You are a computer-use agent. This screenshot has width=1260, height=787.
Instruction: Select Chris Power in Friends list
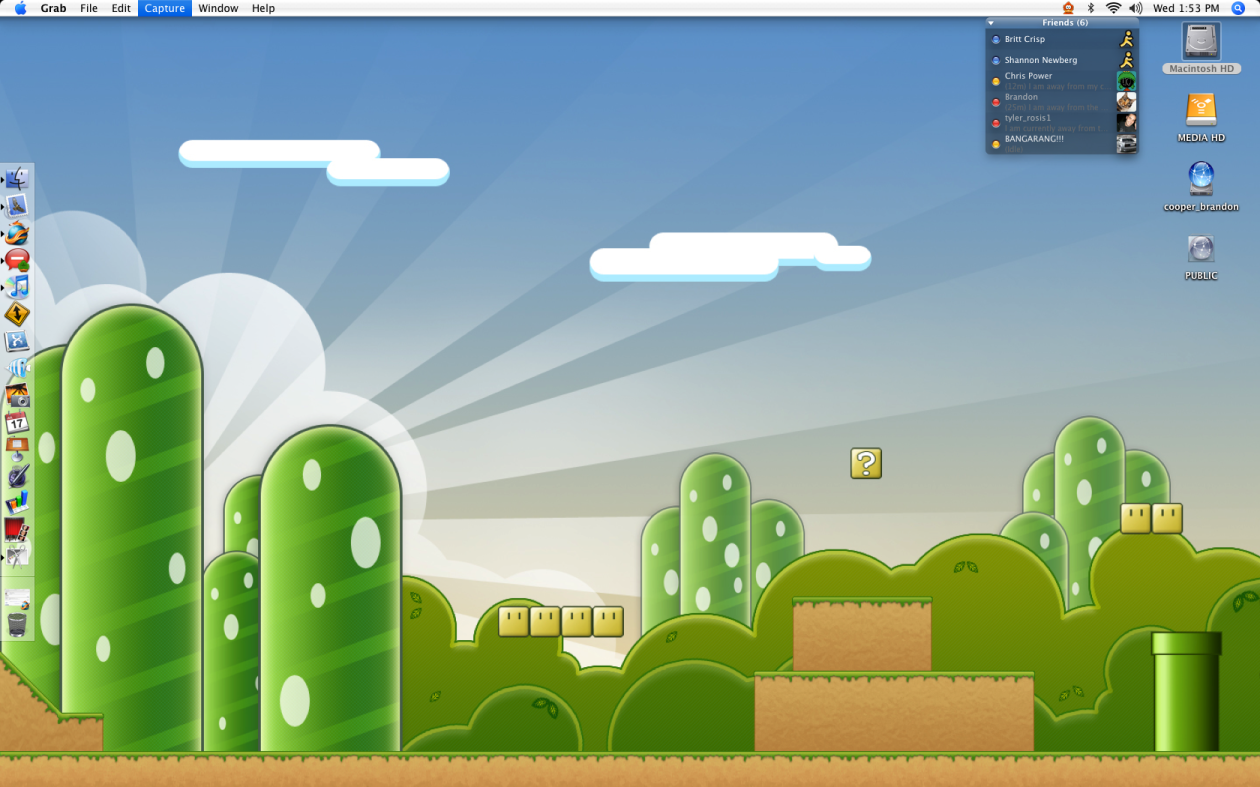[x=1062, y=81]
